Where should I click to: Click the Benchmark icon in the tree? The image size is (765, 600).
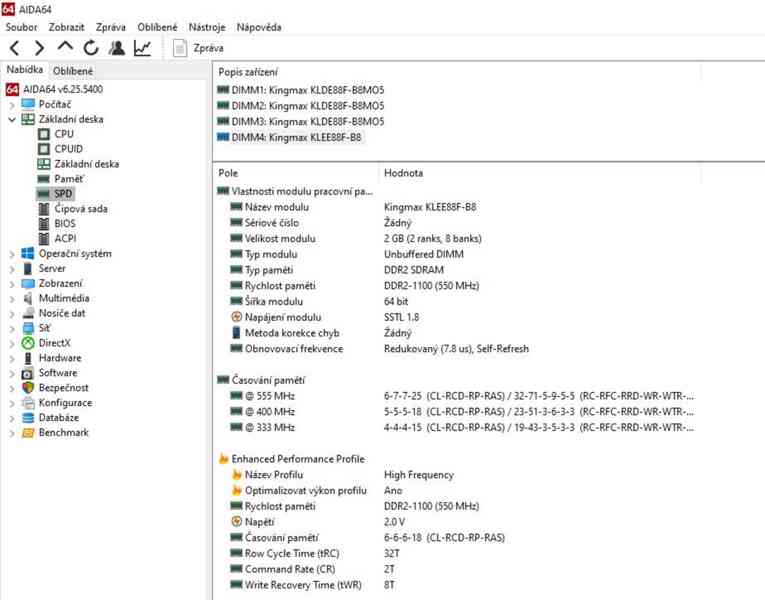(x=28, y=433)
